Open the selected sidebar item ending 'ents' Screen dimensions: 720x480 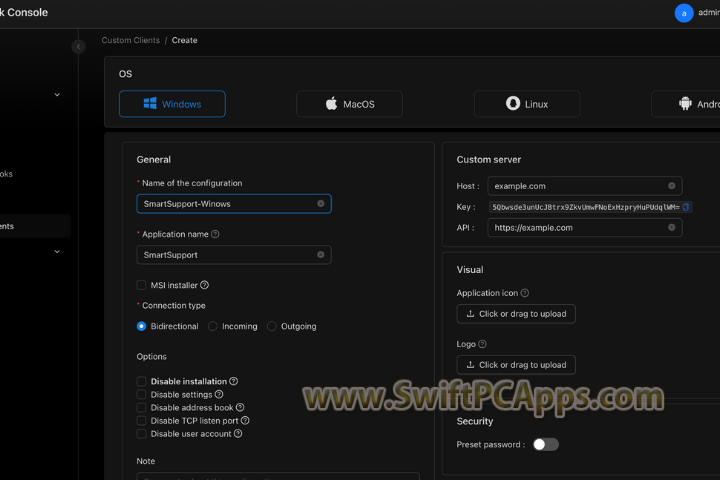pyautogui.click(x=35, y=226)
